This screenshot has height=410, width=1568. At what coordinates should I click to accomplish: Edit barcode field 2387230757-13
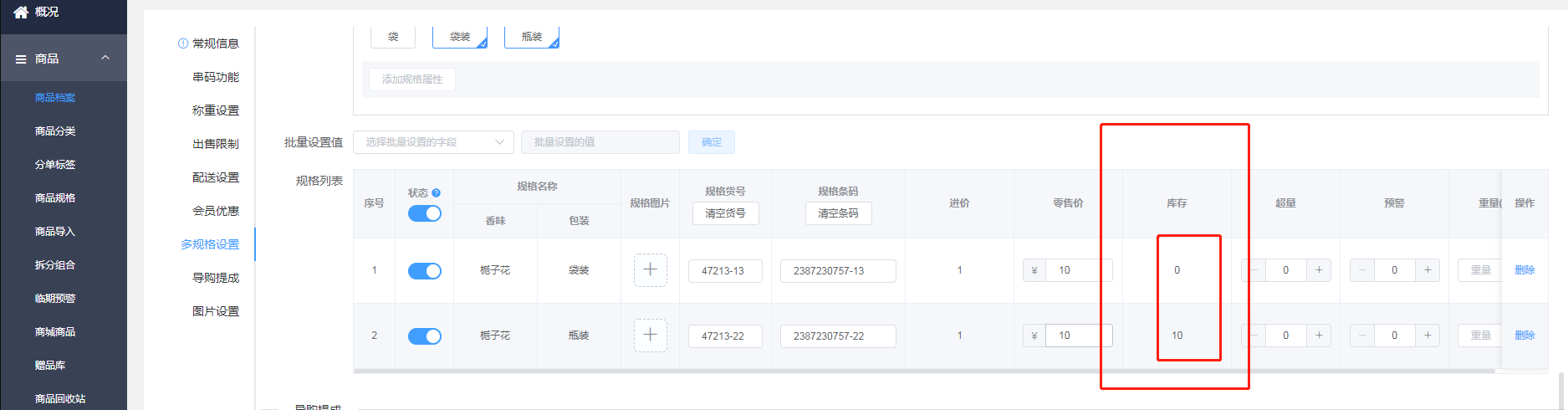point(838,271)
